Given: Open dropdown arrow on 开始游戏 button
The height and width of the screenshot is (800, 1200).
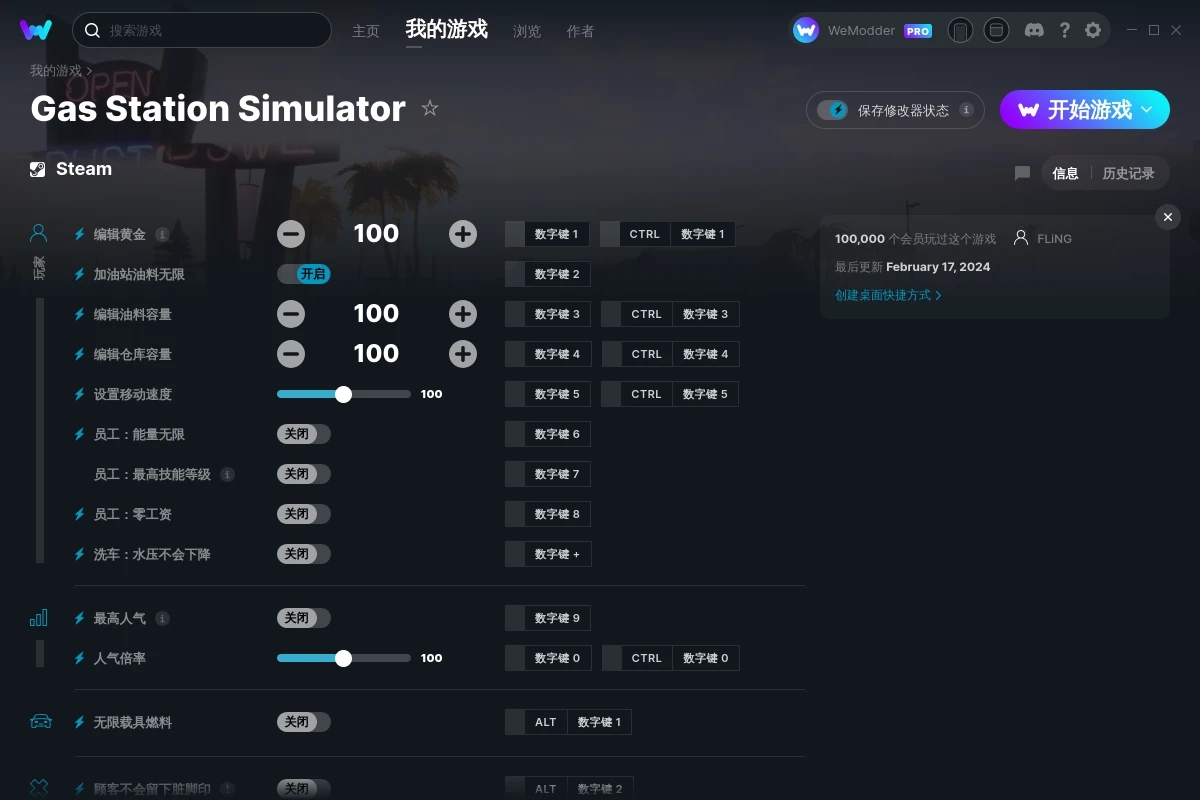Looking at the screenshot, I should coord(1147,109).
